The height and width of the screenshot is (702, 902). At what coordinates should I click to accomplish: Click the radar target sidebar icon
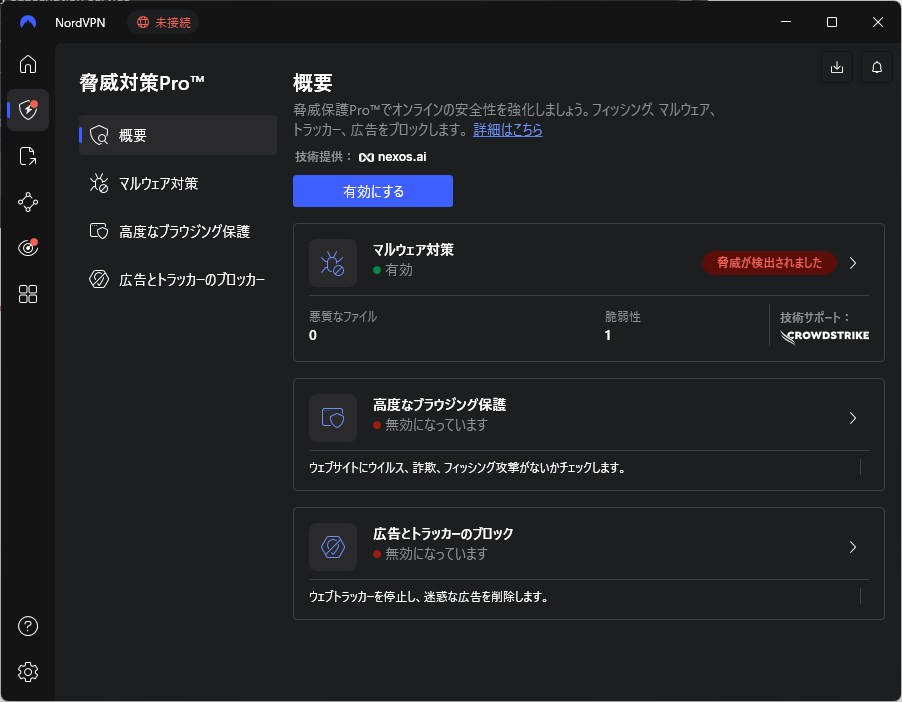(28, 248)
